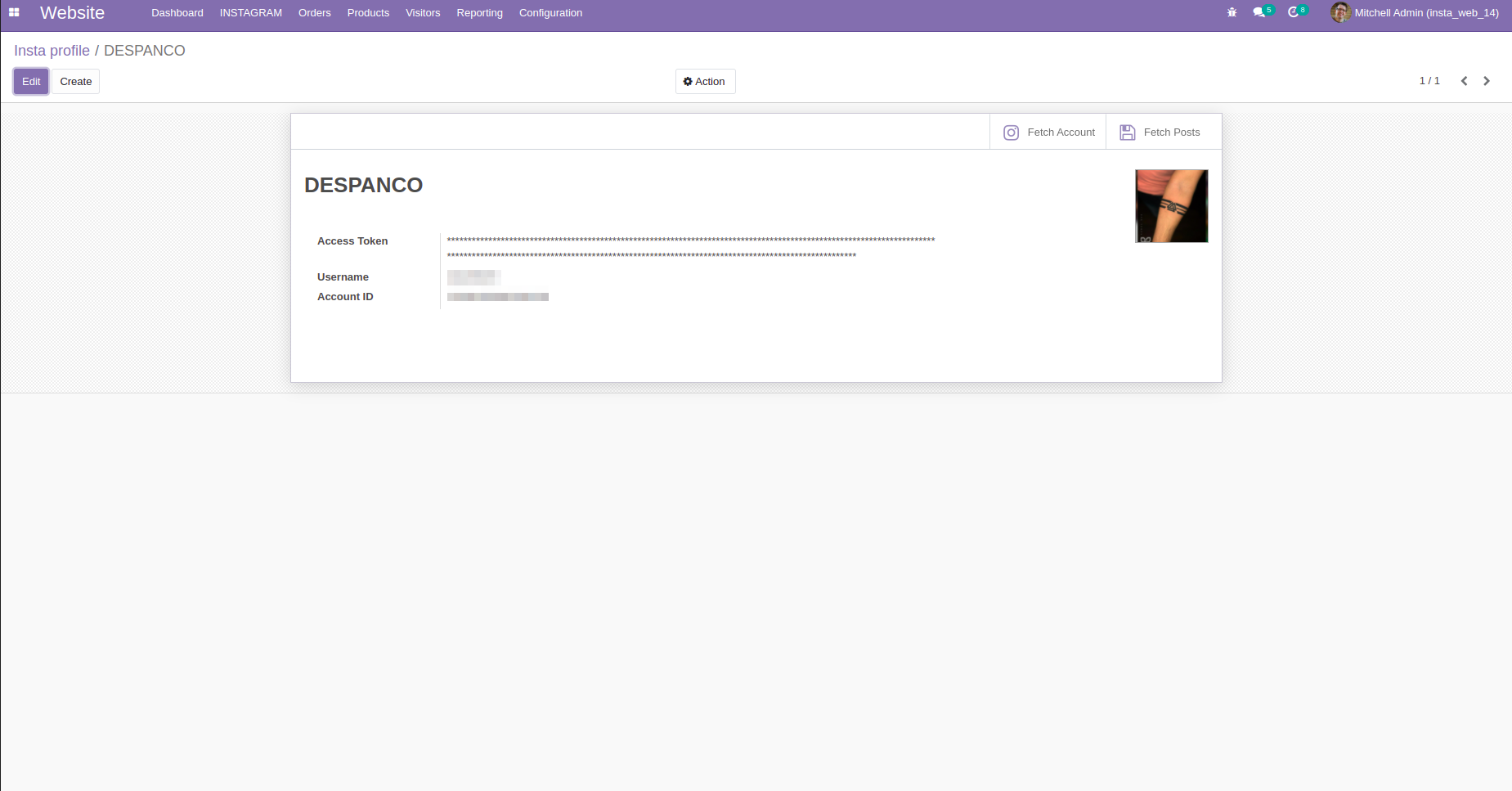Screen dimensions: 1512x791
Task: Click the 1 / 1 pager counter
Action: coord(1429,81)
